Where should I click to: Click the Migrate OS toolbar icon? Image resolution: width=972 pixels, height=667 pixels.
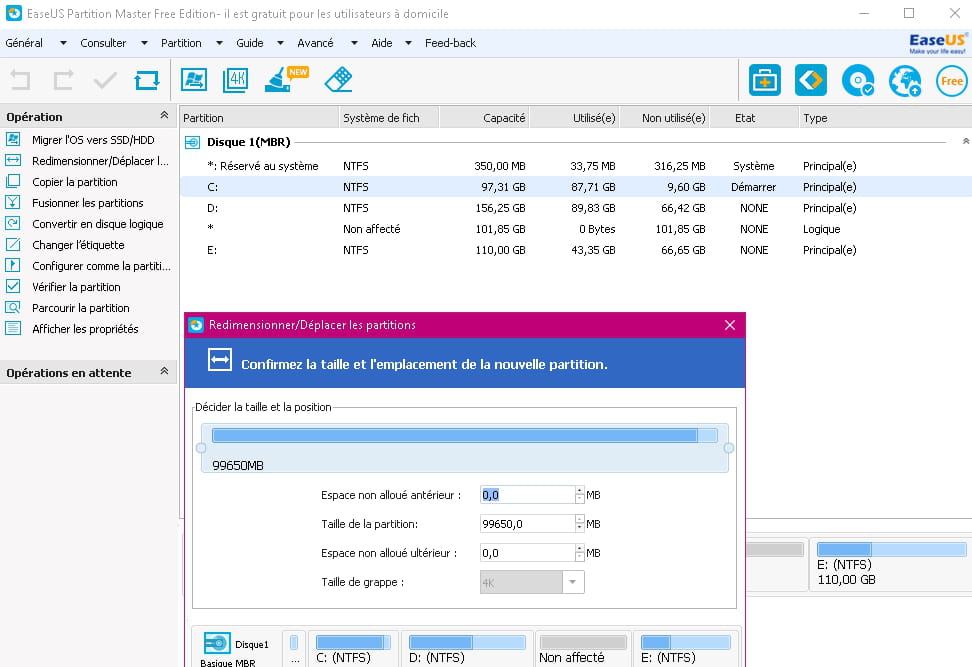[x=193, y=80]
